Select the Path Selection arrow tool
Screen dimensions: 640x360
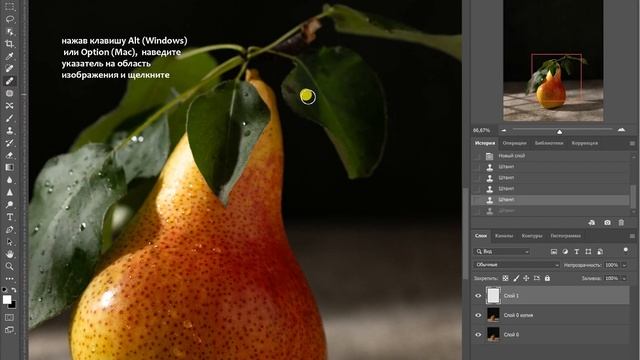pyautogui.click(x=9, y=242)
